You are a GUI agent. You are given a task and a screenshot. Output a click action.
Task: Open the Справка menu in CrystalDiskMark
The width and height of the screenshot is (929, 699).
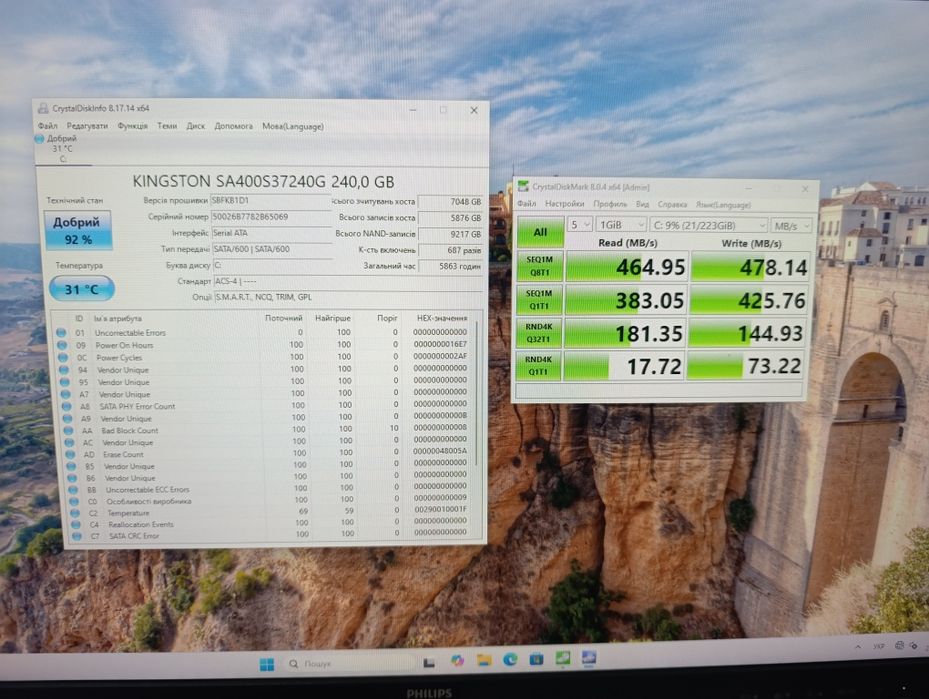[672, 204]
